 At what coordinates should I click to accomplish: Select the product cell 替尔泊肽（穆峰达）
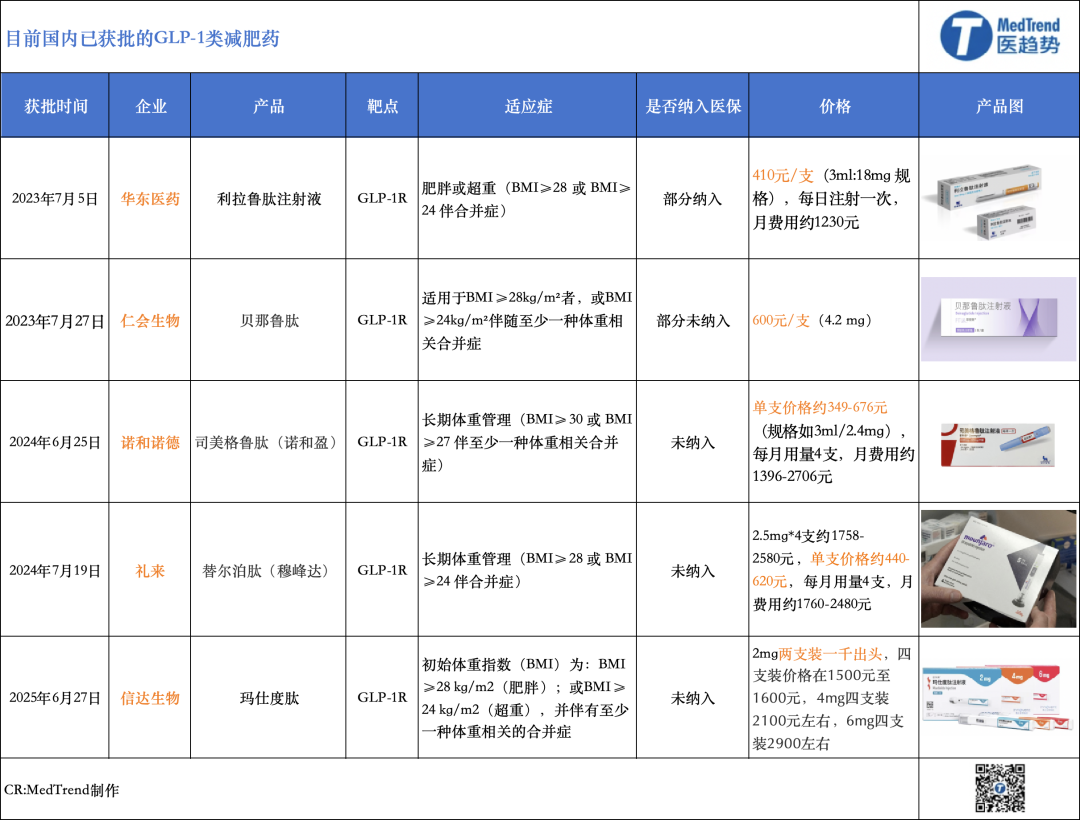click(x=269, y=571)
